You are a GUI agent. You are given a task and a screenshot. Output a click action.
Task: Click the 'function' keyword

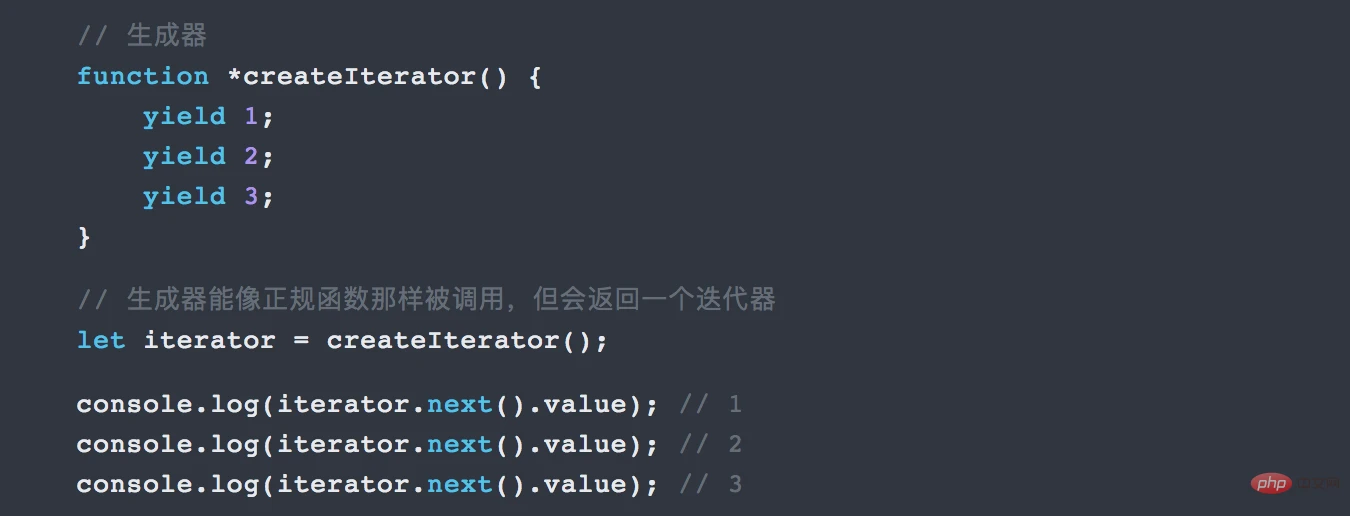pos(143,76)
